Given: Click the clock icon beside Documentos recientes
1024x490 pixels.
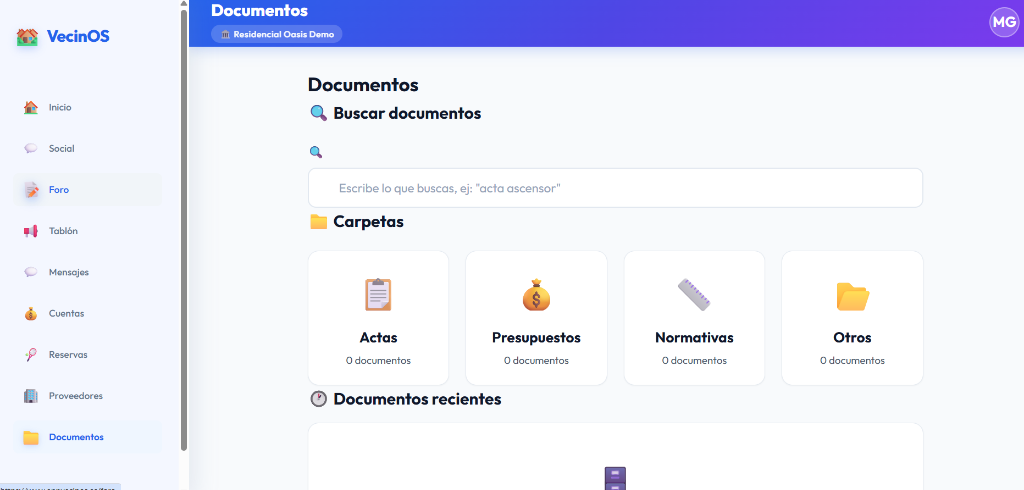Looking at the screenshot, I should [x=318, y=399].
